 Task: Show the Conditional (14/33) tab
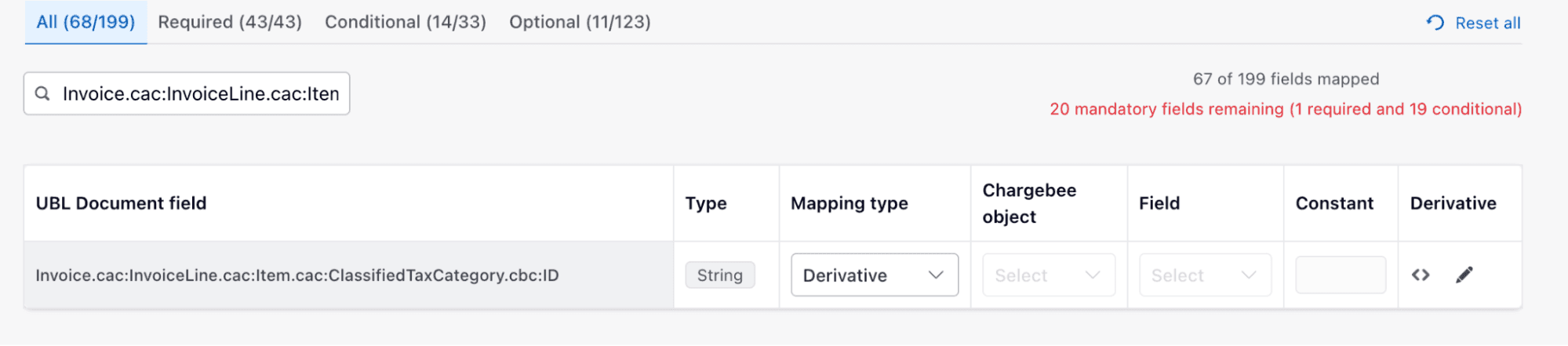[x=406, y=22]
